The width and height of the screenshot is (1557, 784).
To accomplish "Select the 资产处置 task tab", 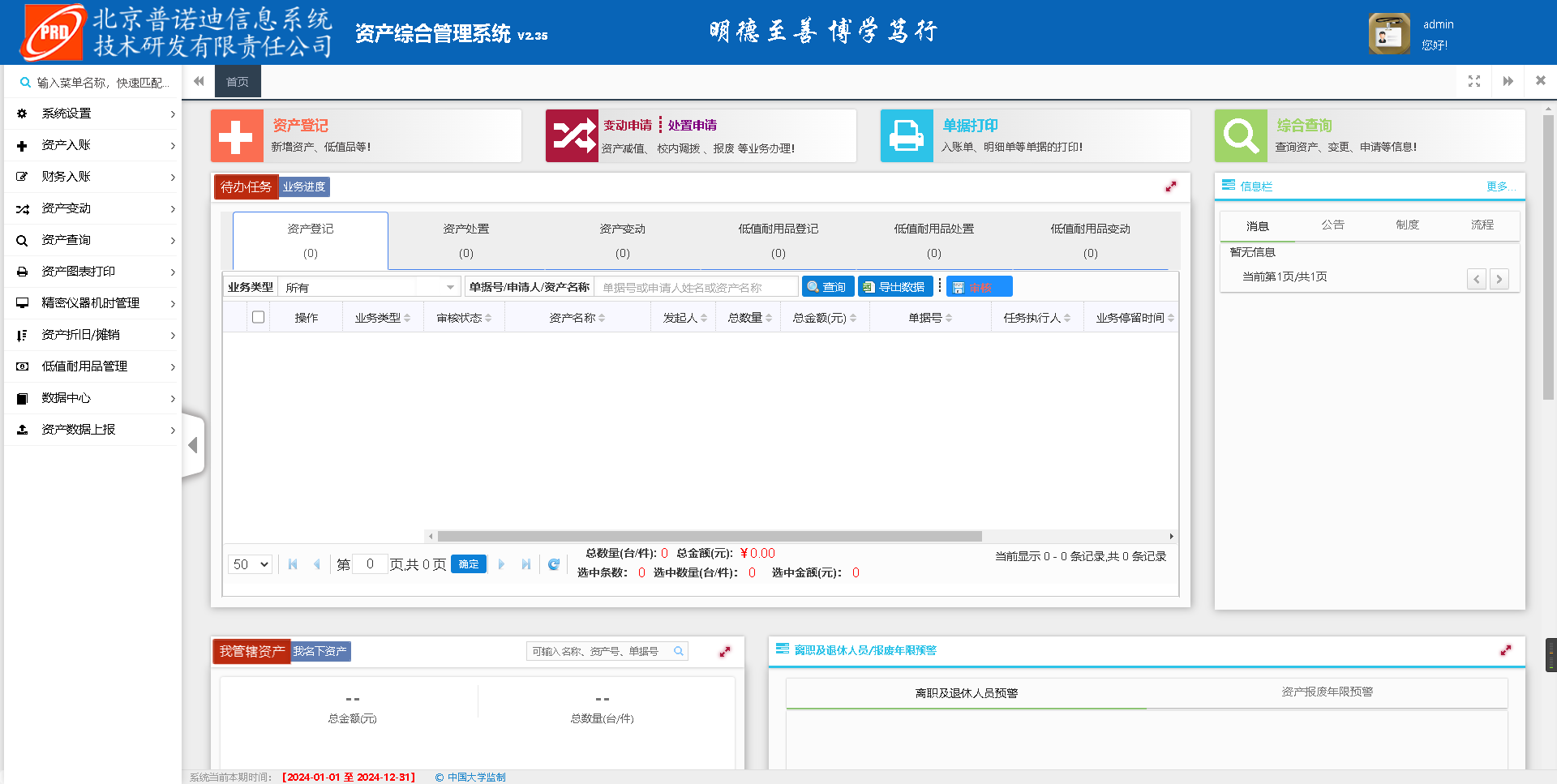I will click(x=466, y=240).
